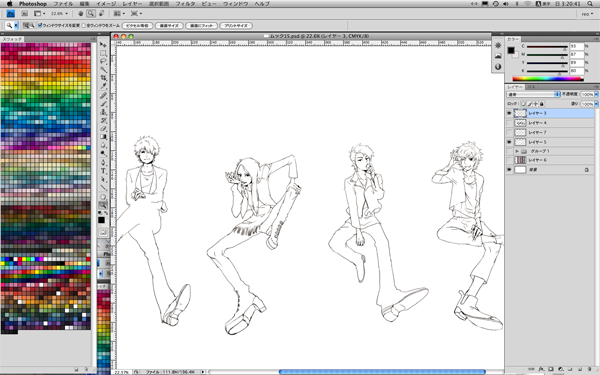Select the Eraser tool
This screenshot has width=600, height=375.
103,129
